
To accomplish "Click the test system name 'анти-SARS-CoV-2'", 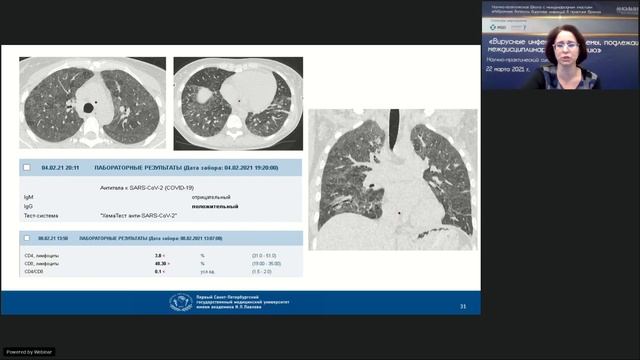I will pyautogui.click(x=138, y=216).
